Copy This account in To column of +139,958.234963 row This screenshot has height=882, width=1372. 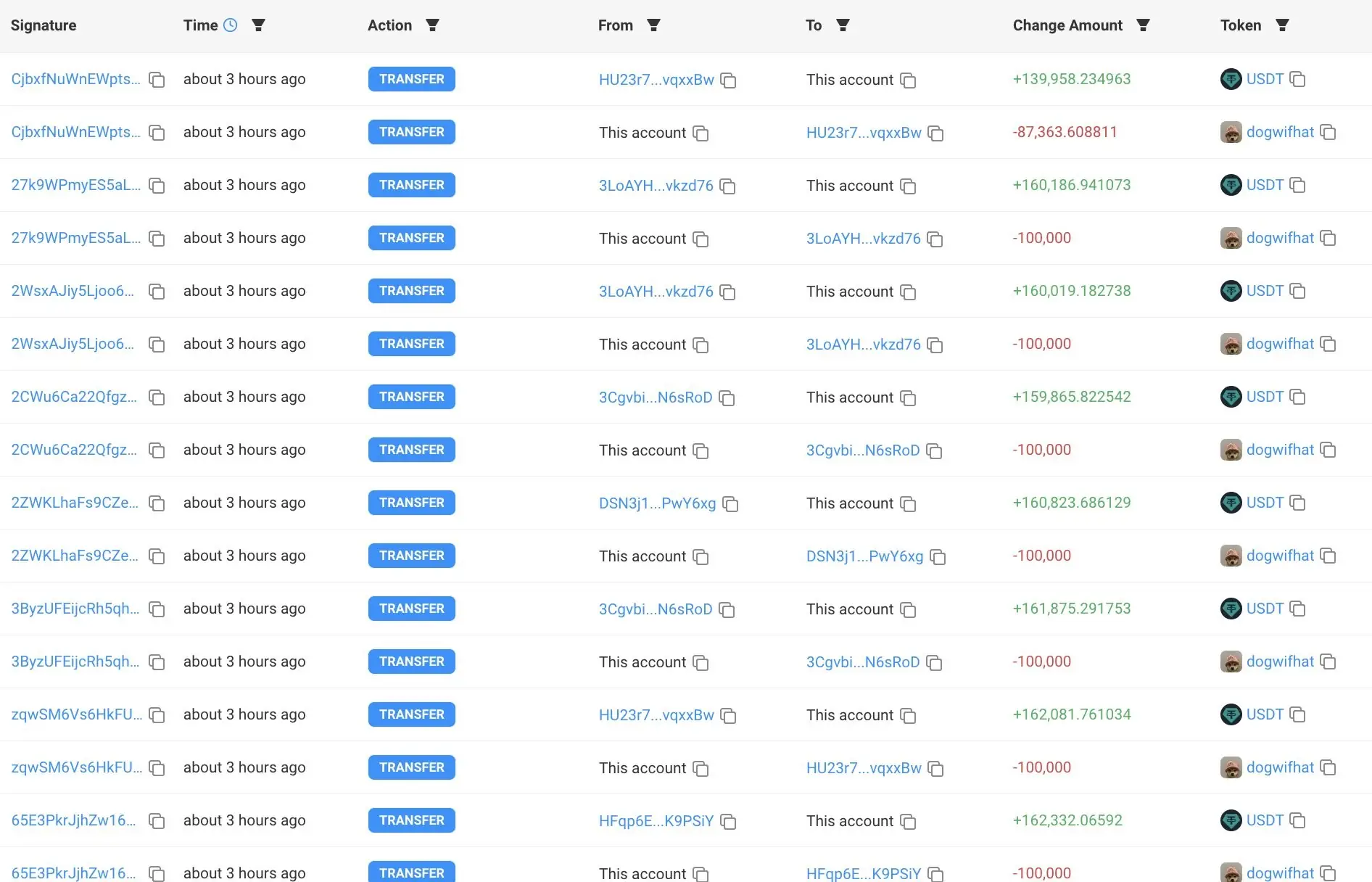pos(908,81)
